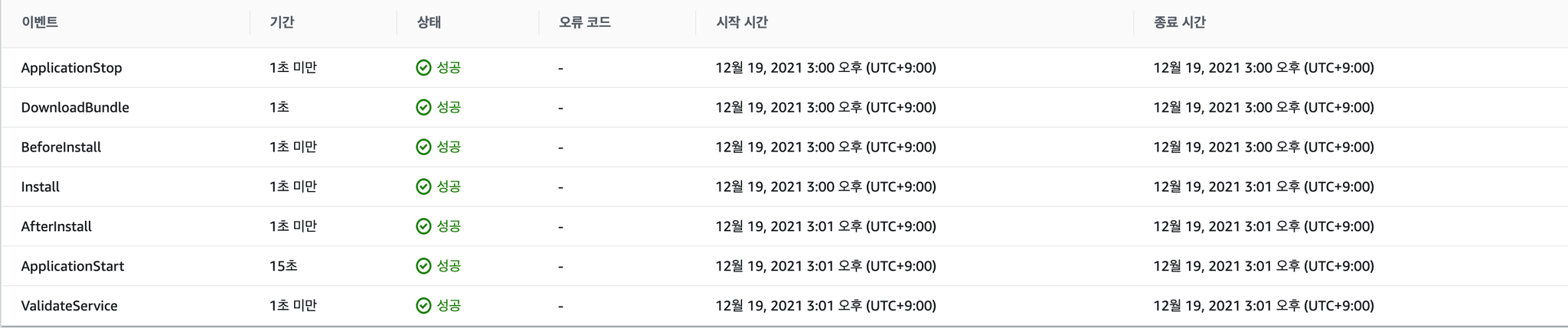The height and width of the screenshot is (328, 1568).
Task: Click the BeforeInstall success checkmark icon
Action: 423,147
